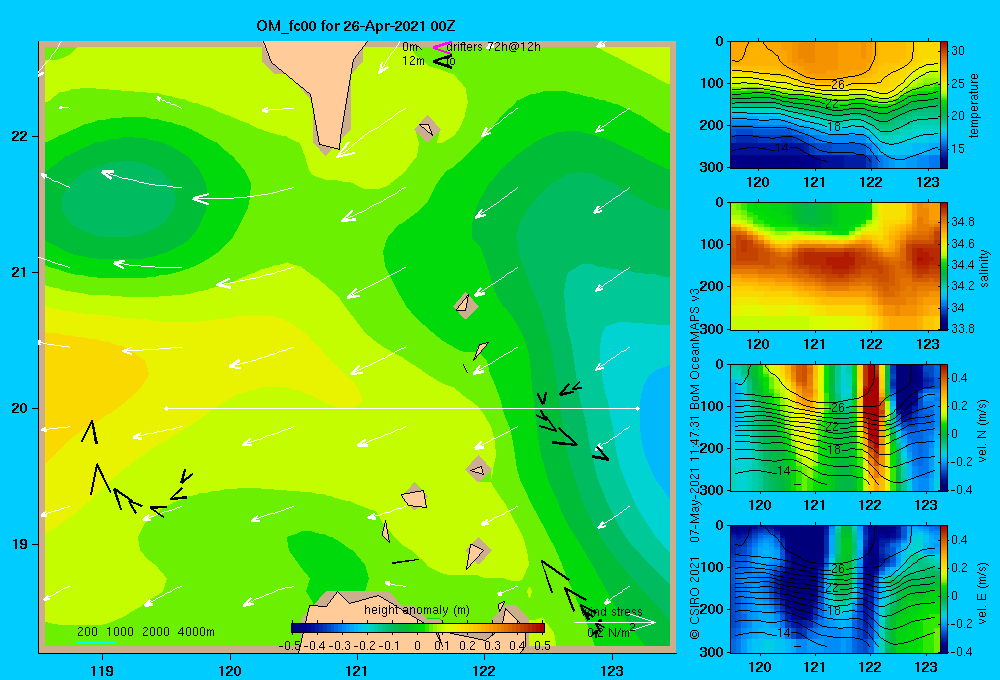This screenshot has width=1000, height=680.
Task: Click the 0.5 tick on height anomaly bar
Action: pos(543,646)
